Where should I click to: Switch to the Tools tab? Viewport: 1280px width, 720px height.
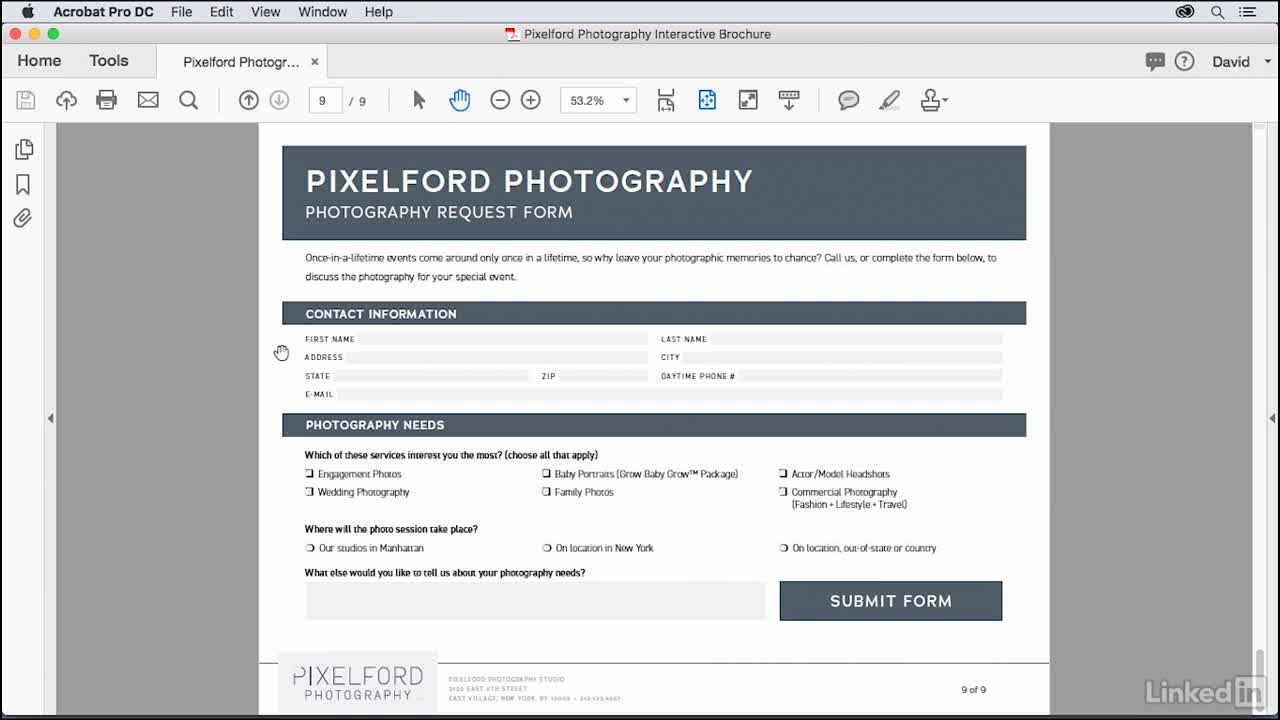tap(109, 61)
